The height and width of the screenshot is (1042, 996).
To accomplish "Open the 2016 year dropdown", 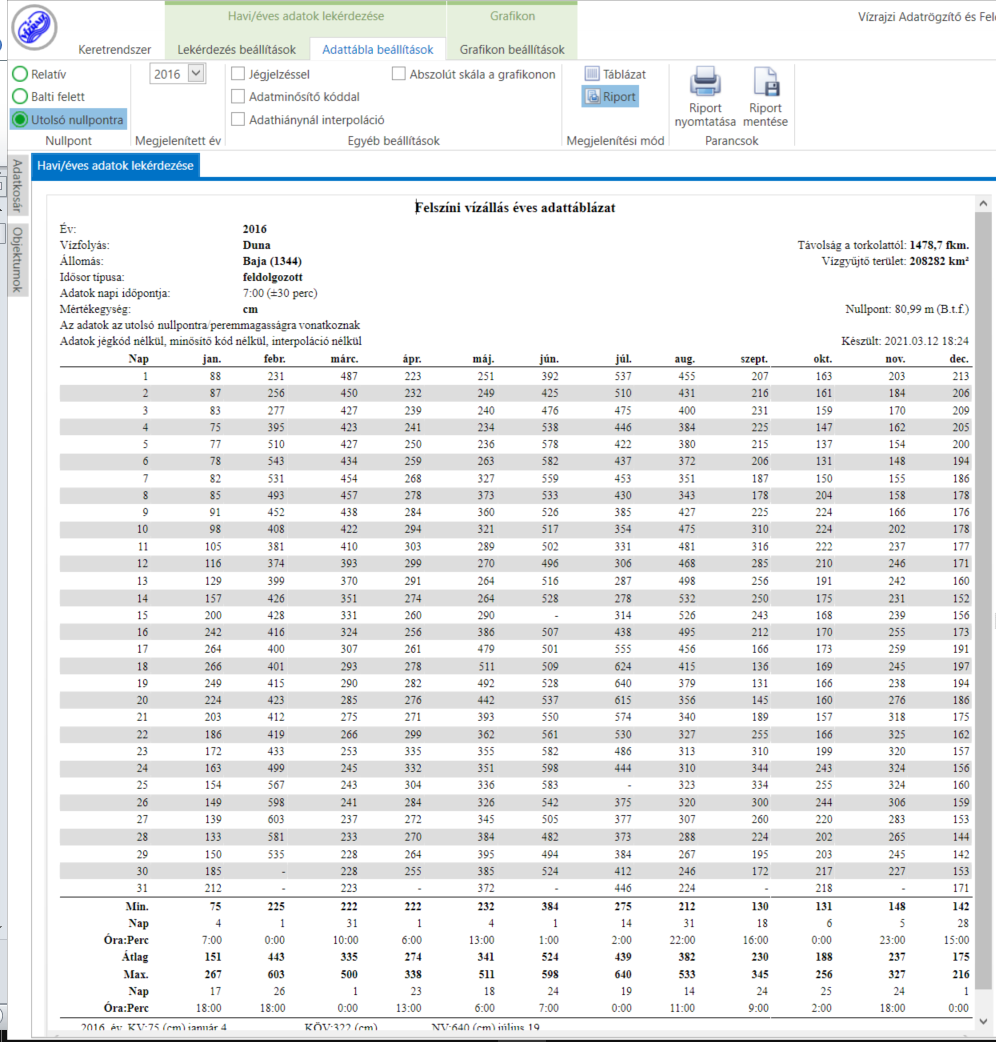I will tap(196, 73).
